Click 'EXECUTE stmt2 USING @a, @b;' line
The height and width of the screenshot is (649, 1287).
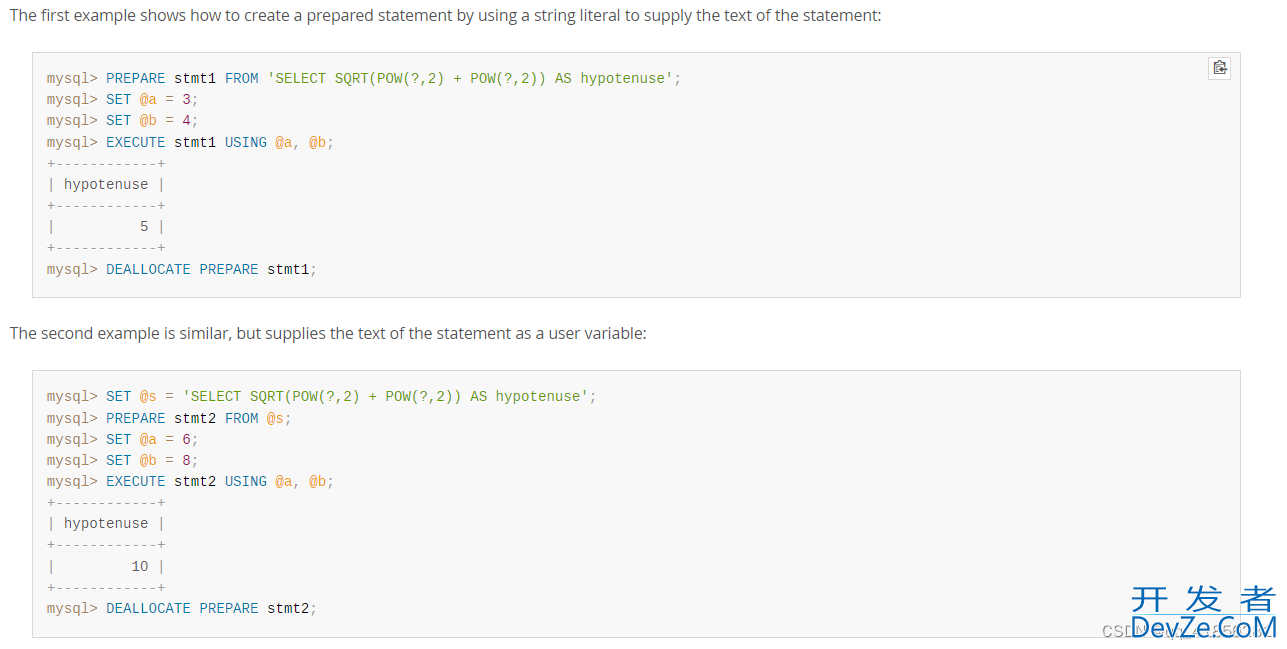(x=190, y=481)
